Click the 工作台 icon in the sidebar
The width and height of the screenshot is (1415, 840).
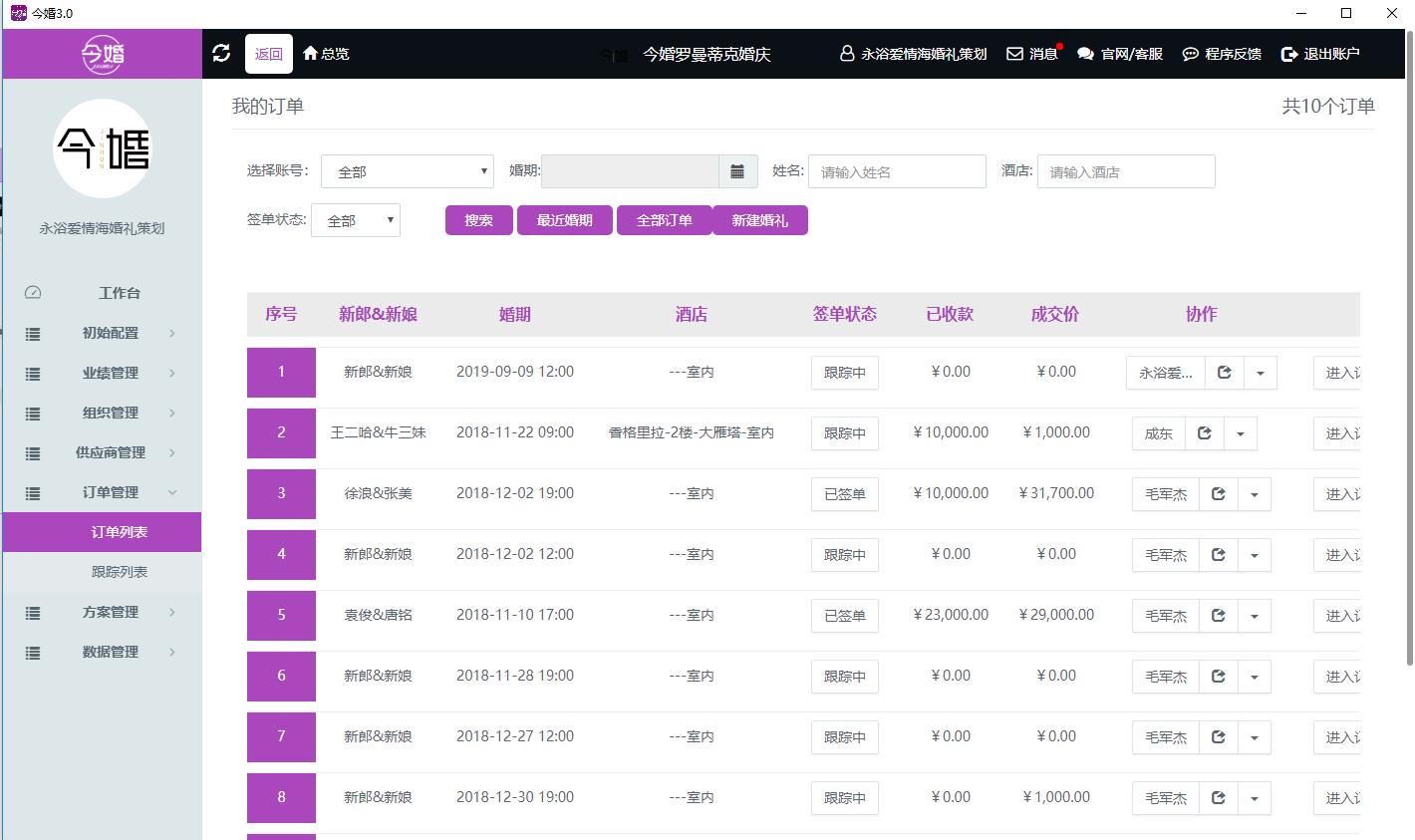32,292
